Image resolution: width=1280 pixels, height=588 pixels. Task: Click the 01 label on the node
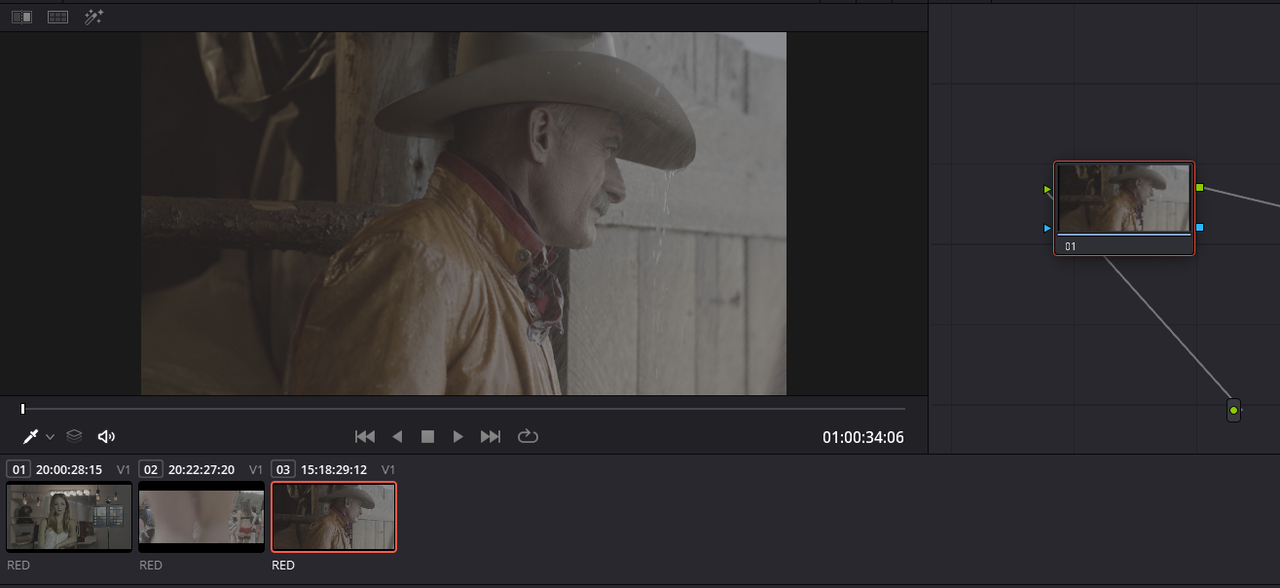click(1071, 246)
